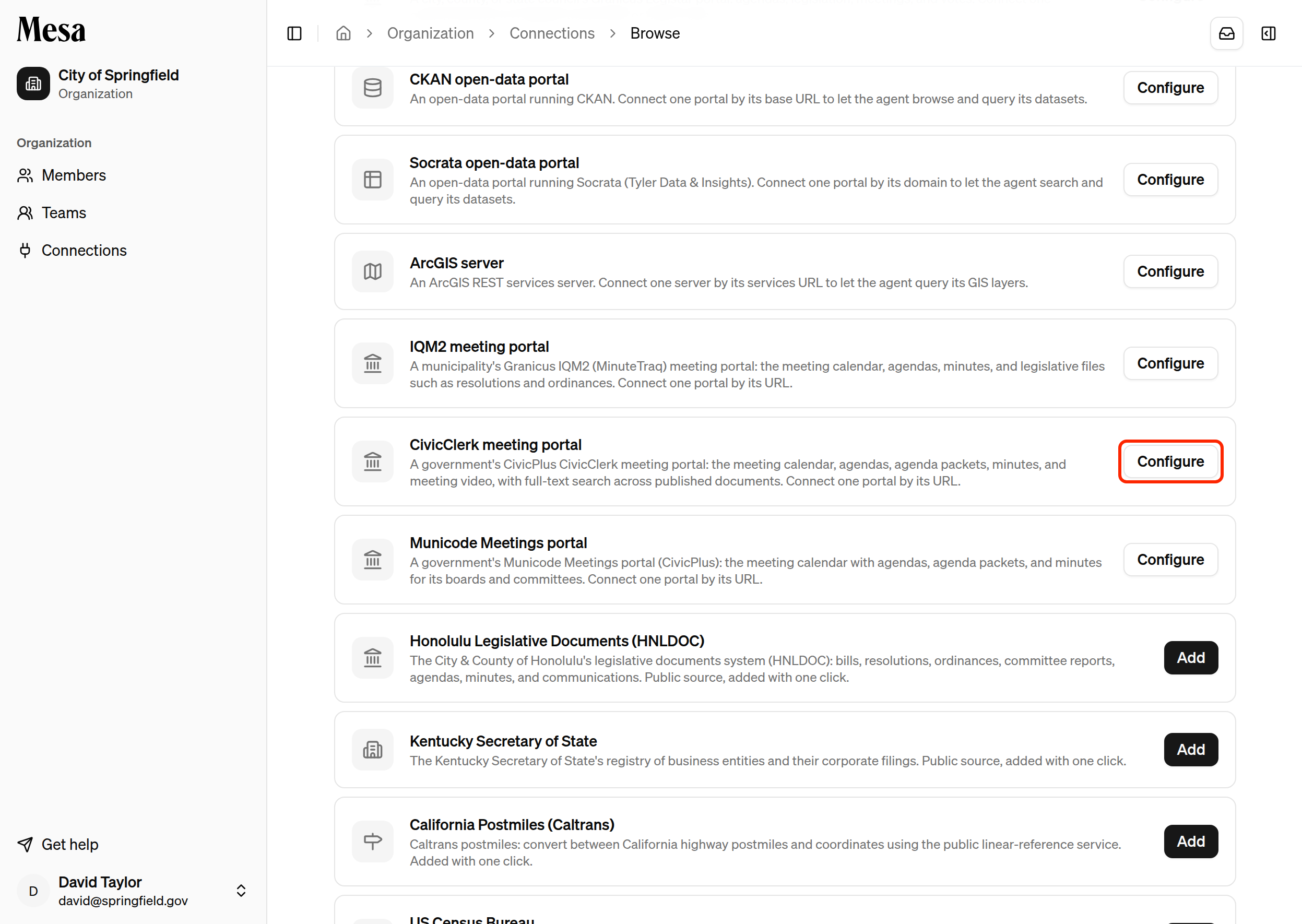Screen dimensions: 1302x924
Task: Click the david@springfield.gov email
Action: coord(123,901)
